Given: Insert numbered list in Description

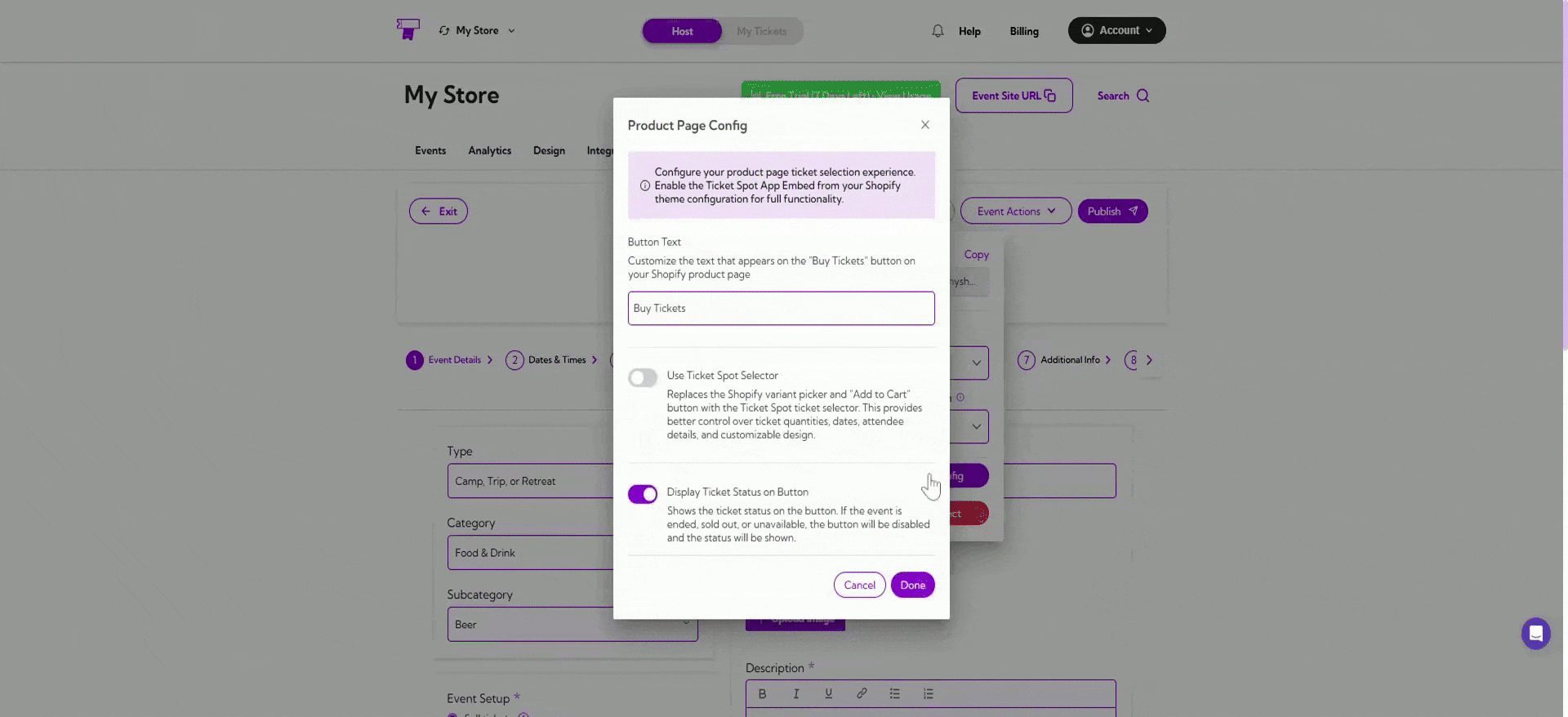Looking at the screenshot, I should 928,693.
